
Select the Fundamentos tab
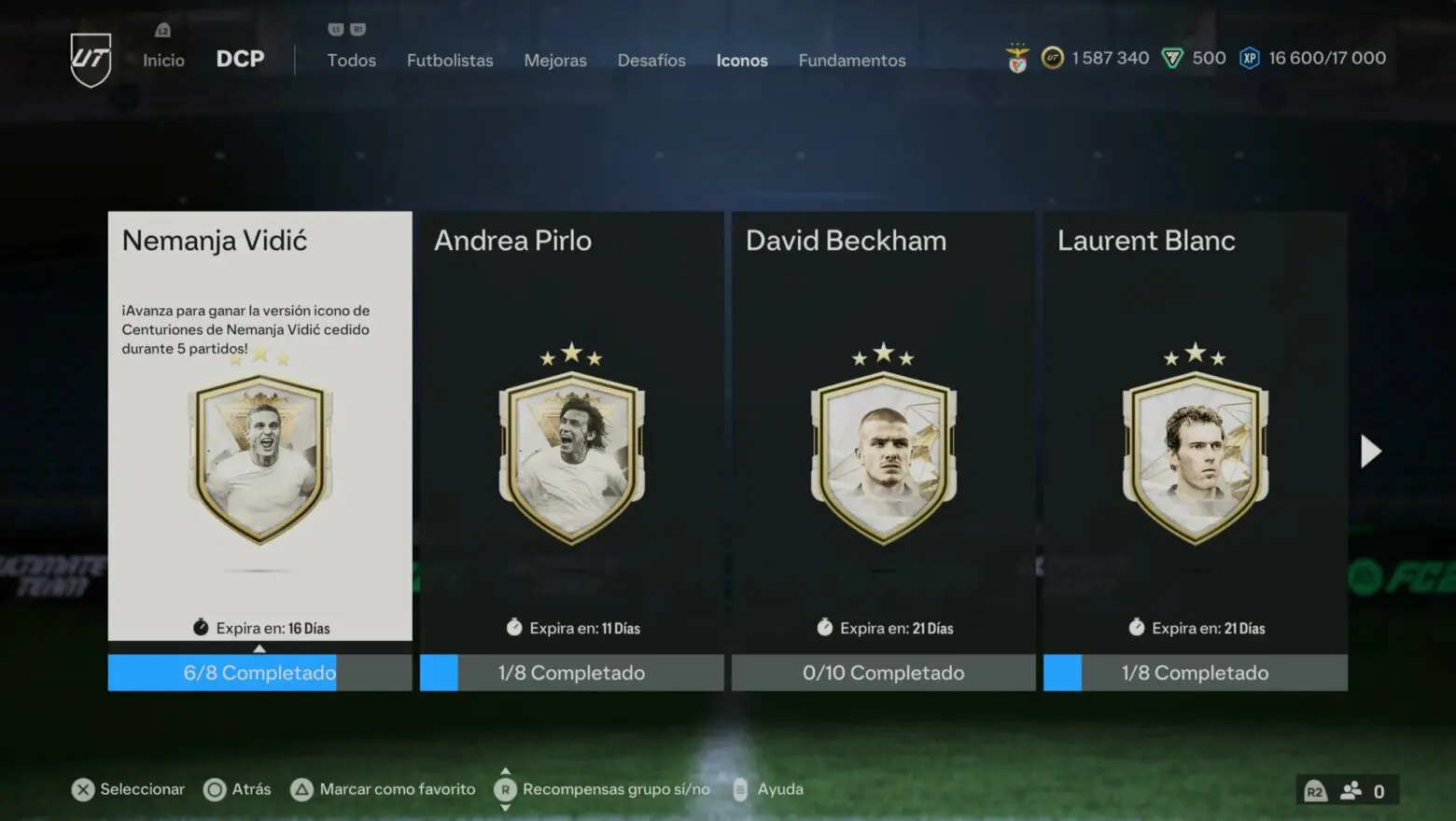852,61
